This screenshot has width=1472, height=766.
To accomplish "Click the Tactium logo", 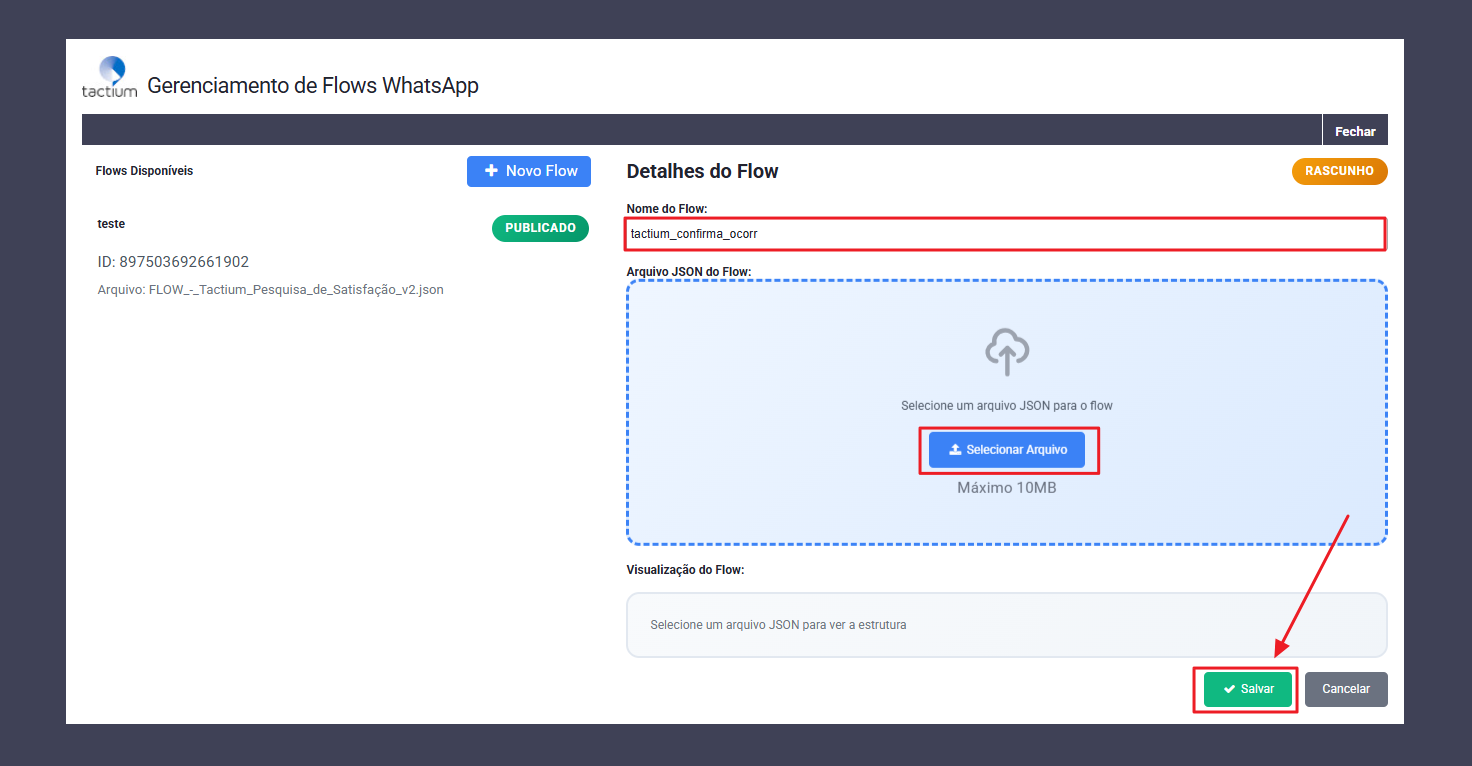I will [x=109, y=77].
